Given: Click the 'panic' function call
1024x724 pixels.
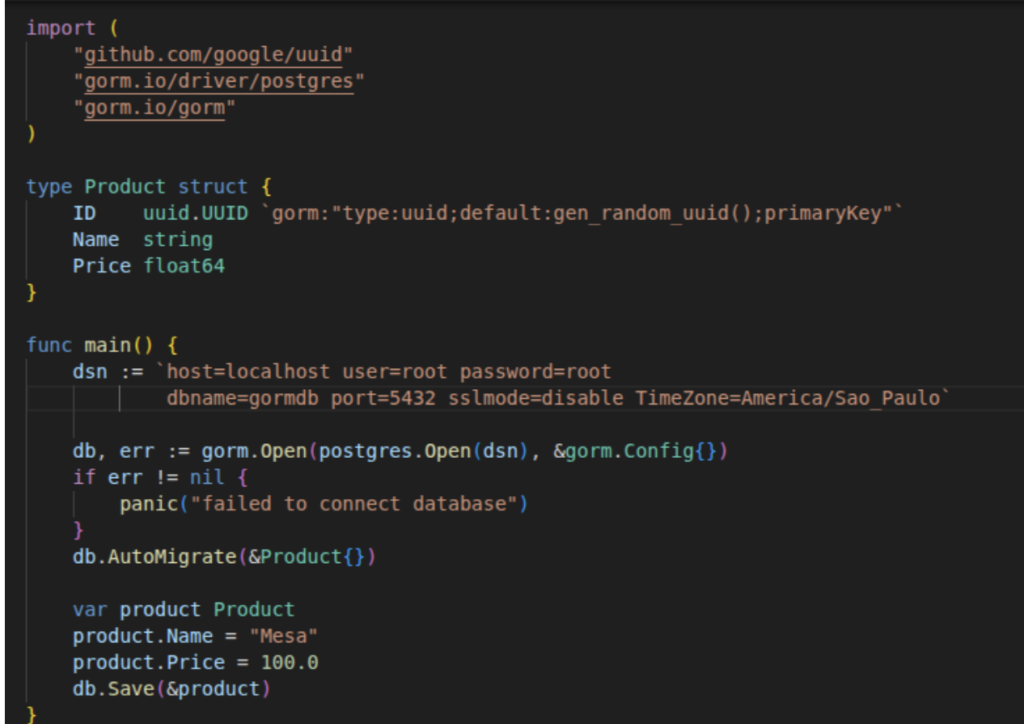Looking at the screenshot, I should [x=148, y=503].
